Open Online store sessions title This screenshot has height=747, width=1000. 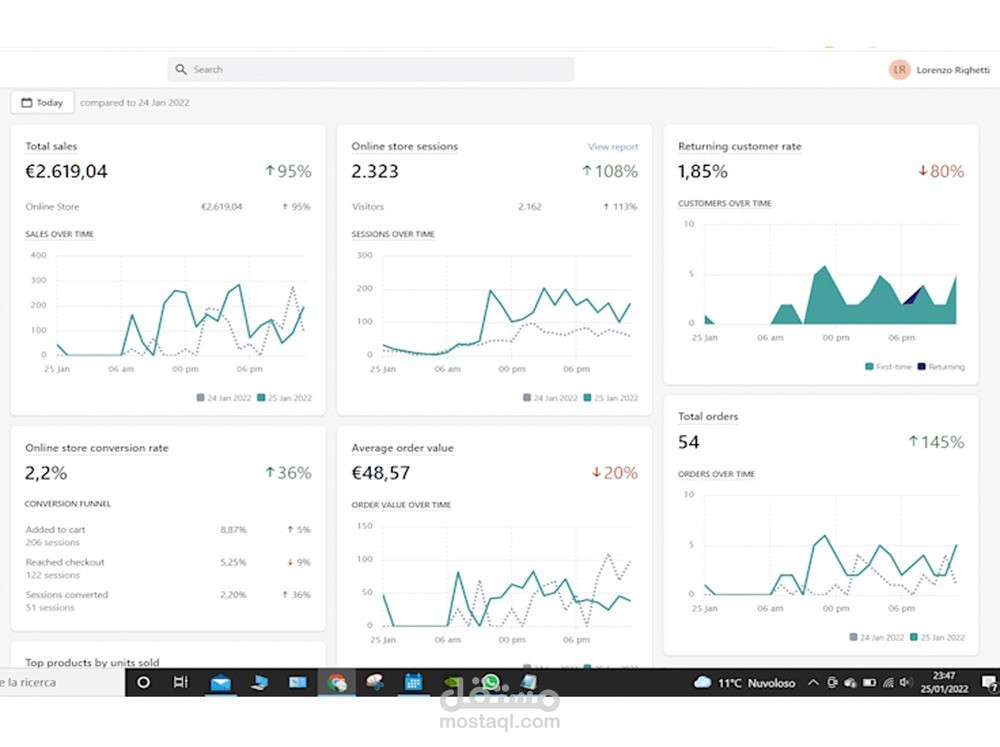coord(404,146)
